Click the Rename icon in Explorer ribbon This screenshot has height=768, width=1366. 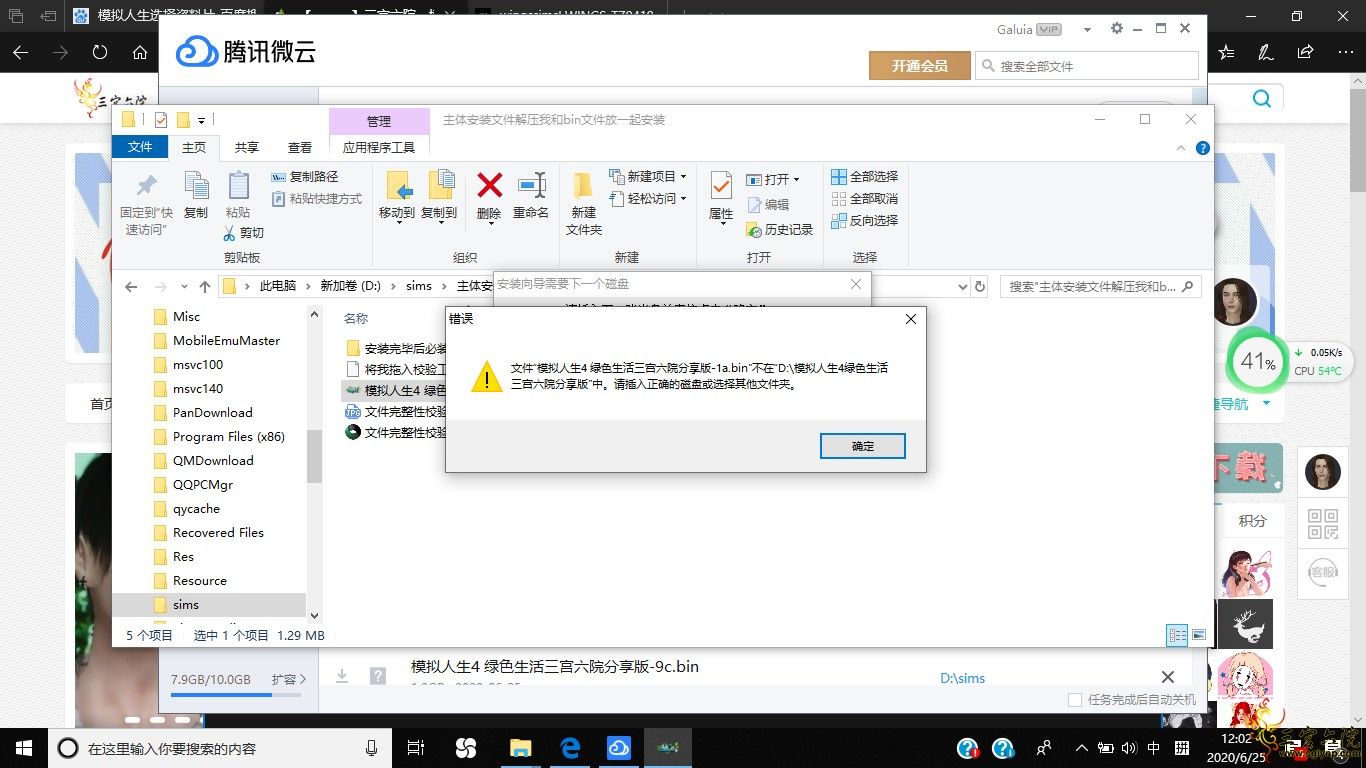pos(531,185)
